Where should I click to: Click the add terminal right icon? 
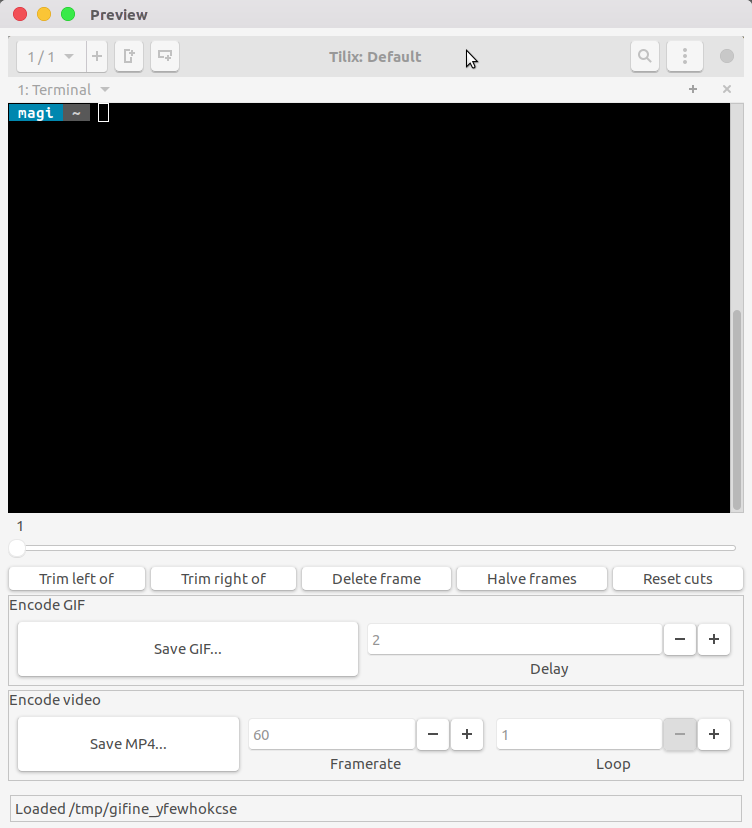(x=129, y=56)
